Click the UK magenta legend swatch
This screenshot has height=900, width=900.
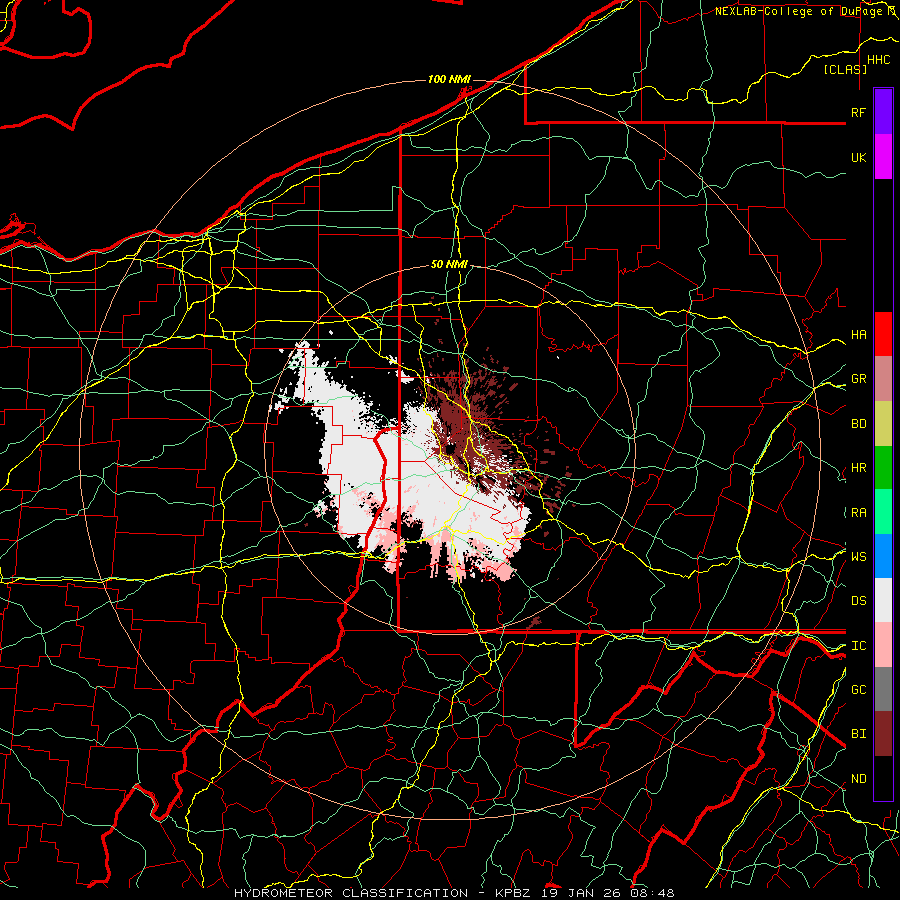click(x=883, y=157)
